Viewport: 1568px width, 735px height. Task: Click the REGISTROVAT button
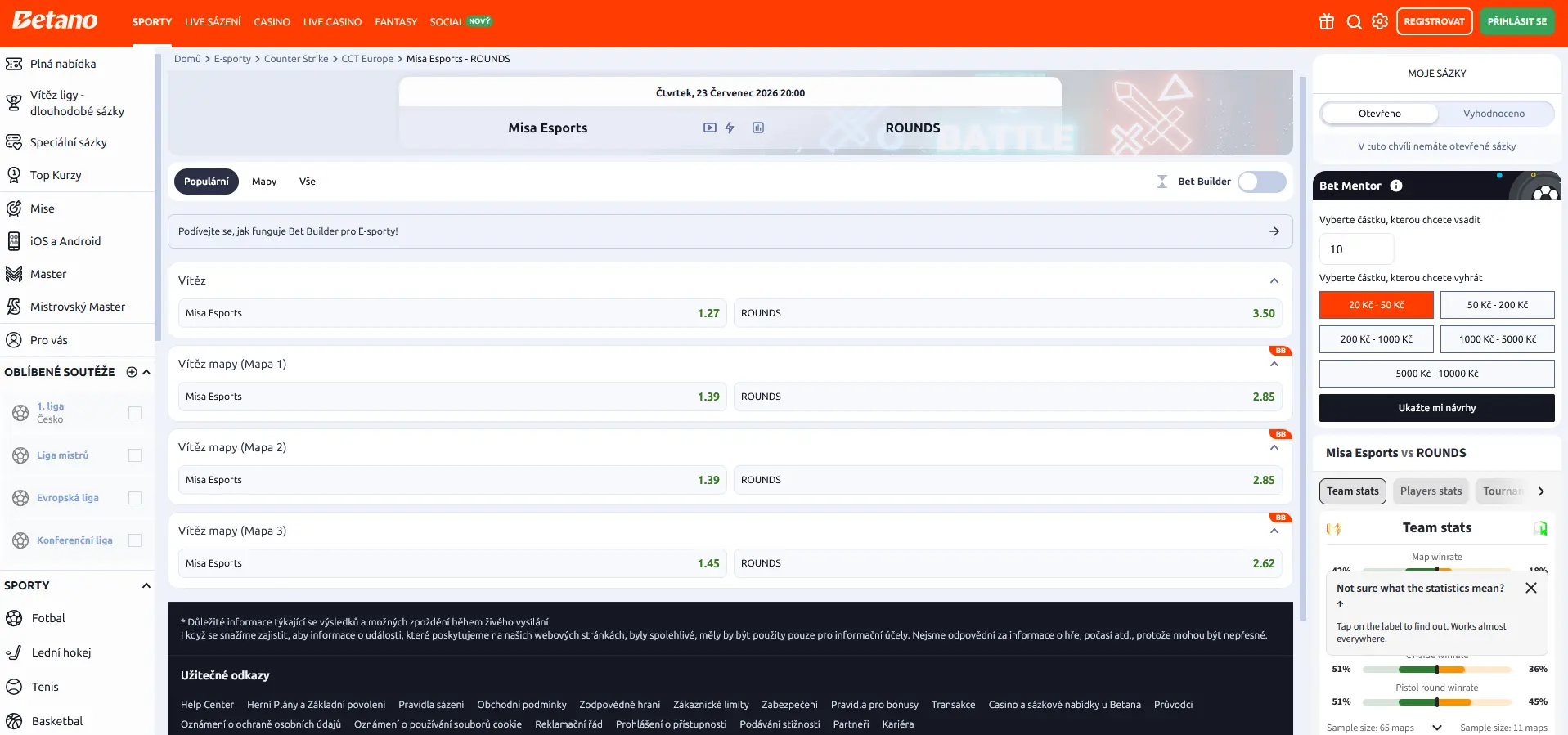coord(1435,21)
